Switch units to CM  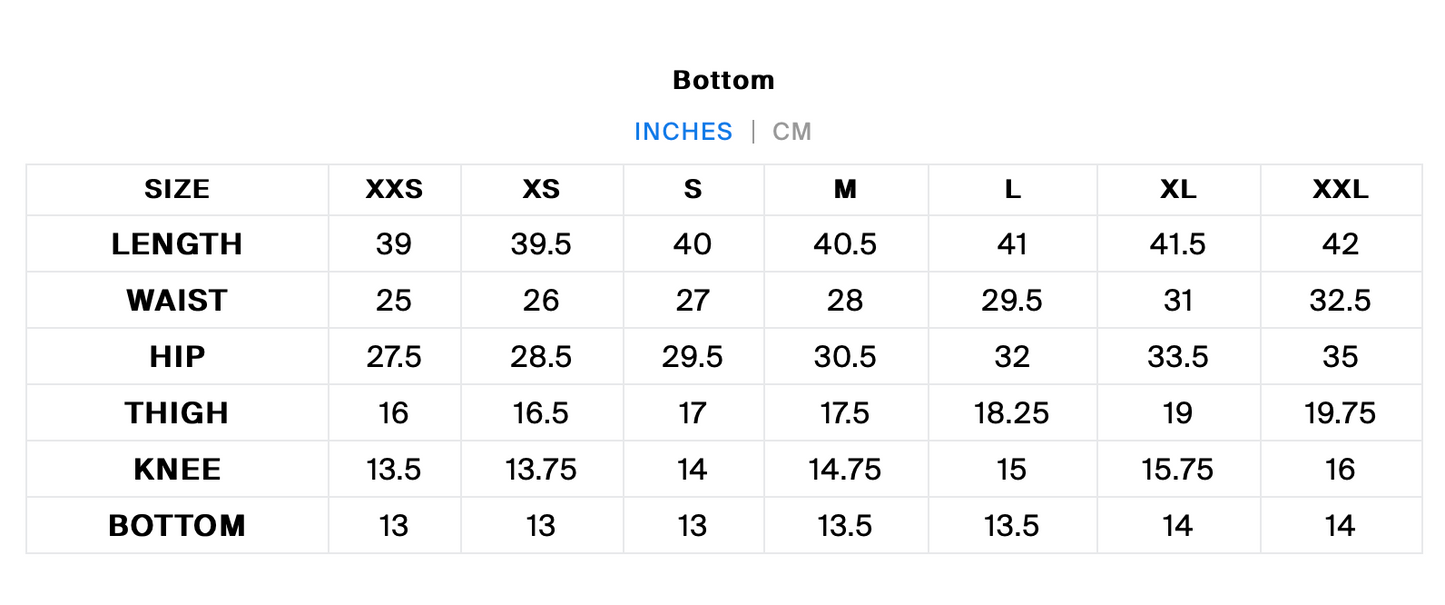[x=792, y=132]
